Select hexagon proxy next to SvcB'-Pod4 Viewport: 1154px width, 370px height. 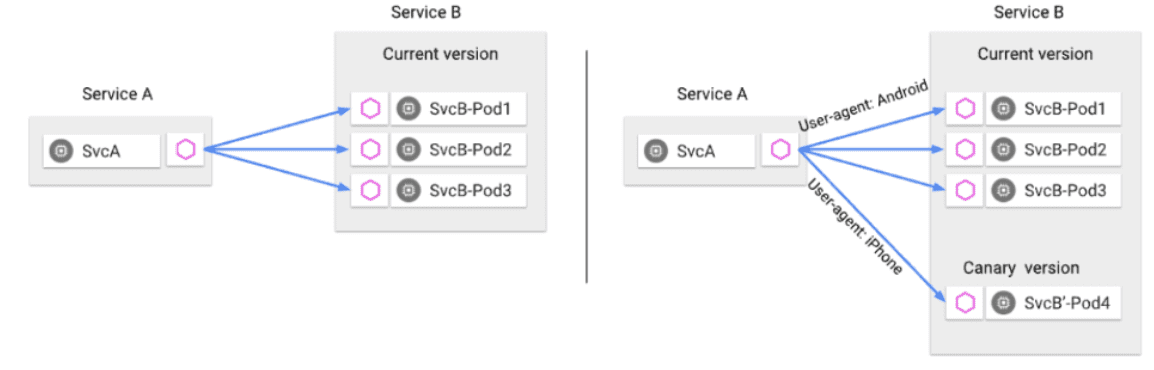(x=964, y=302)
